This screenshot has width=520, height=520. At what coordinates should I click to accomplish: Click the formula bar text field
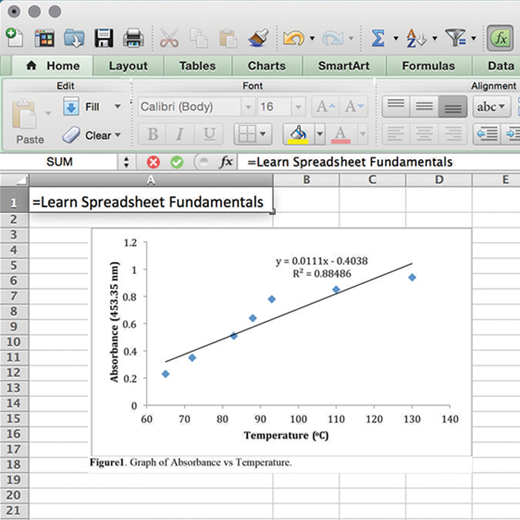tap(379, 162)
